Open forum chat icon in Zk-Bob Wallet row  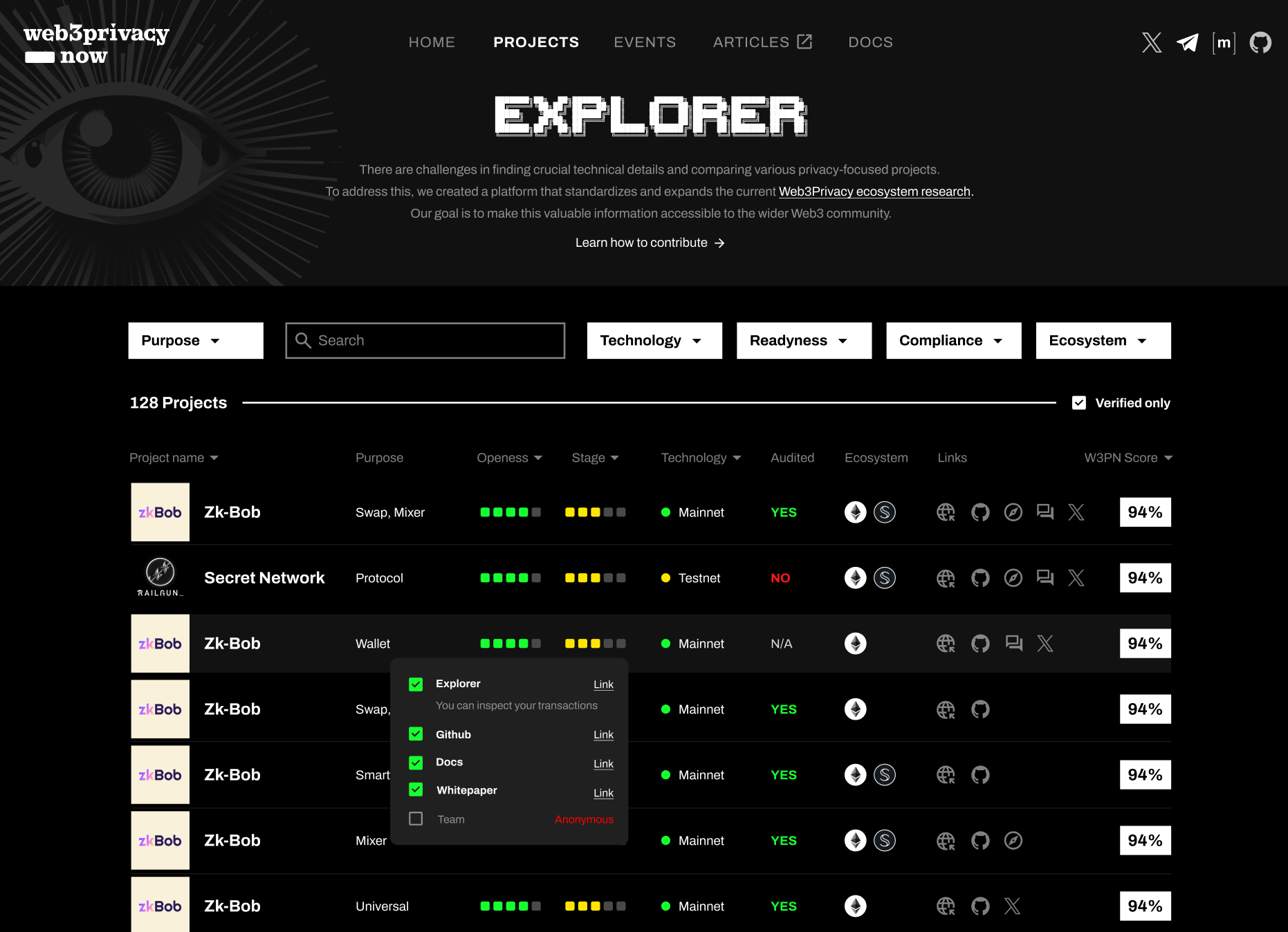click(1014, 644)
